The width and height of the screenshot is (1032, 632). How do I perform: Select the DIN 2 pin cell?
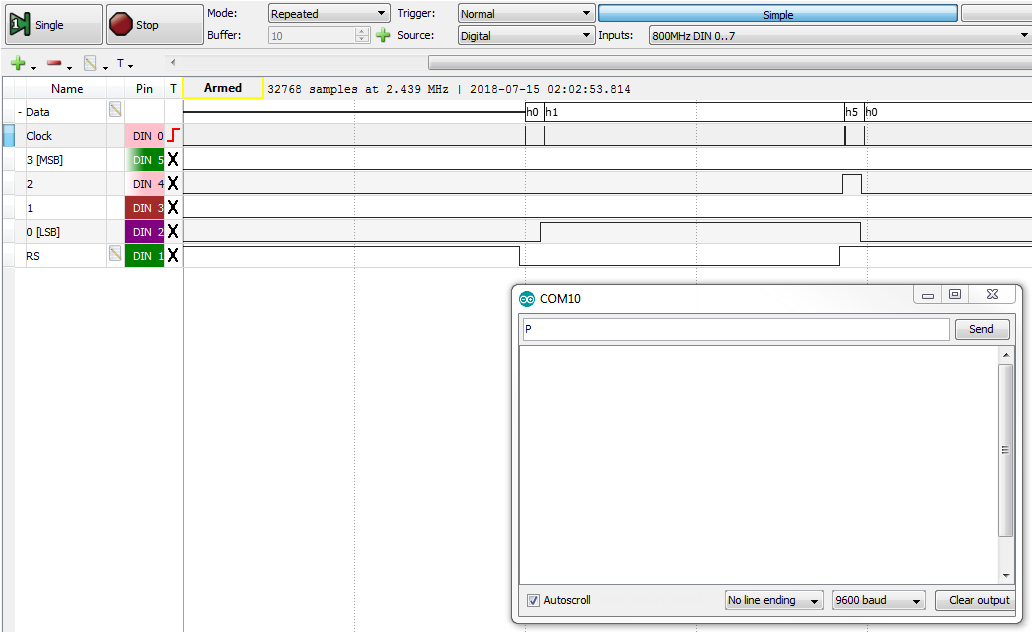(144, 232)
